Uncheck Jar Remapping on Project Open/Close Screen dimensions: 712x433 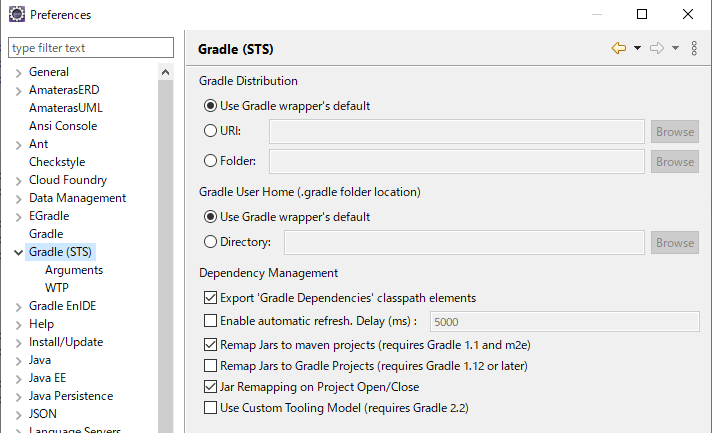[x=210, y=387]
